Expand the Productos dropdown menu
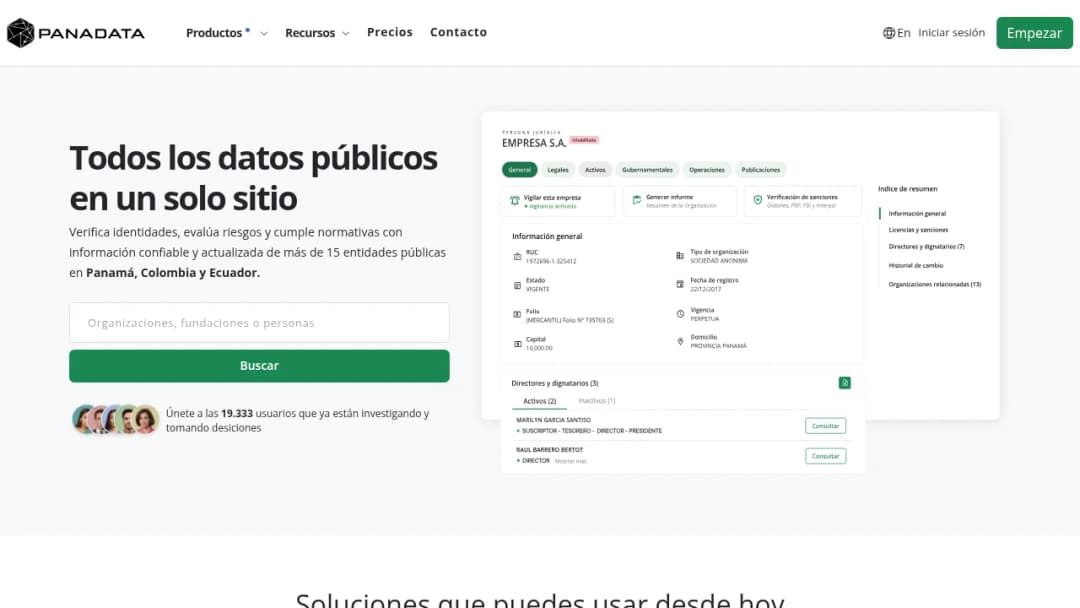The image size is (1080, 608). click(x=227, y=33)
